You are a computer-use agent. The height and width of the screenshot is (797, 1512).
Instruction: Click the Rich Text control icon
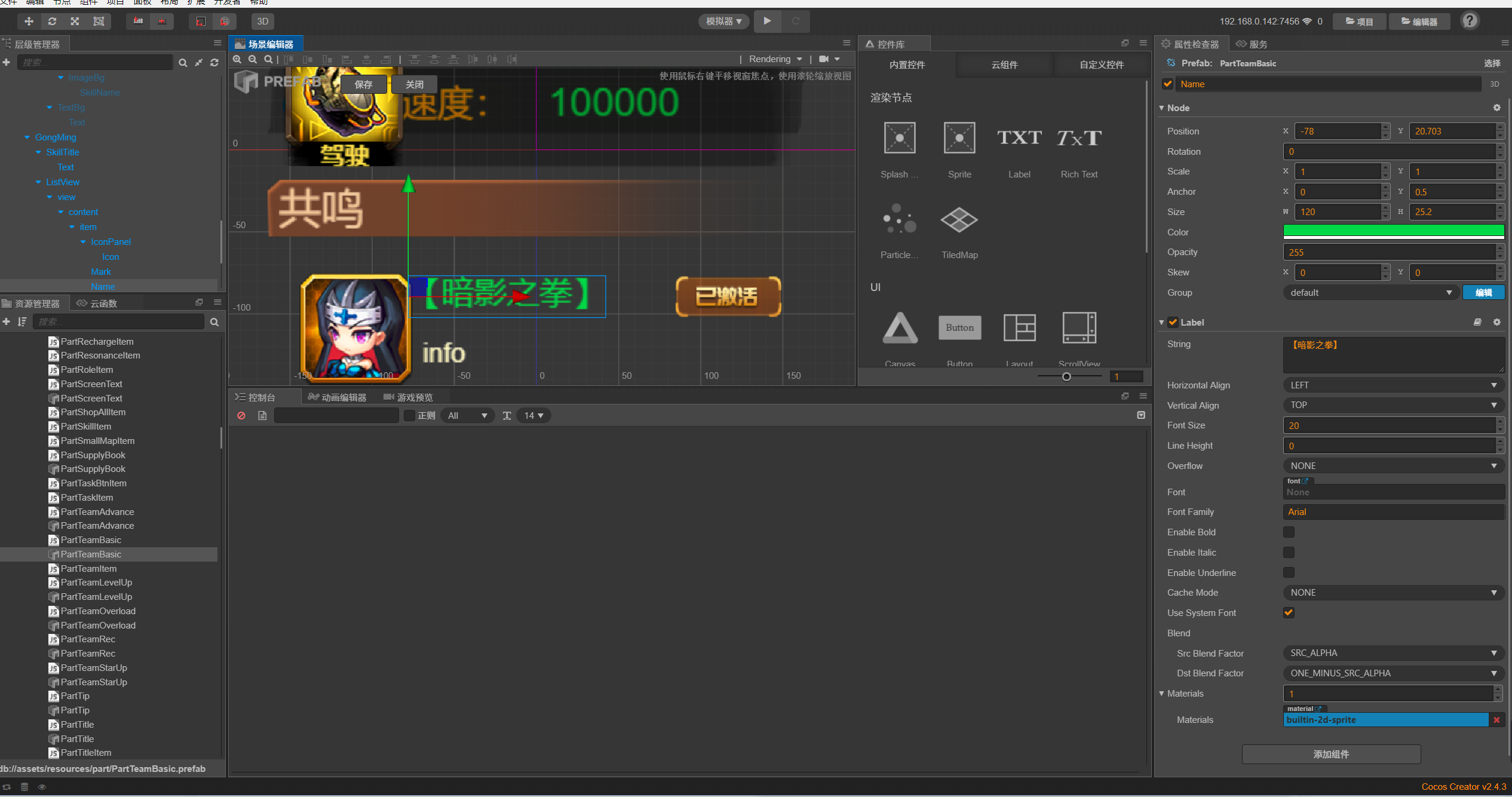click(x=1078, y=139)
